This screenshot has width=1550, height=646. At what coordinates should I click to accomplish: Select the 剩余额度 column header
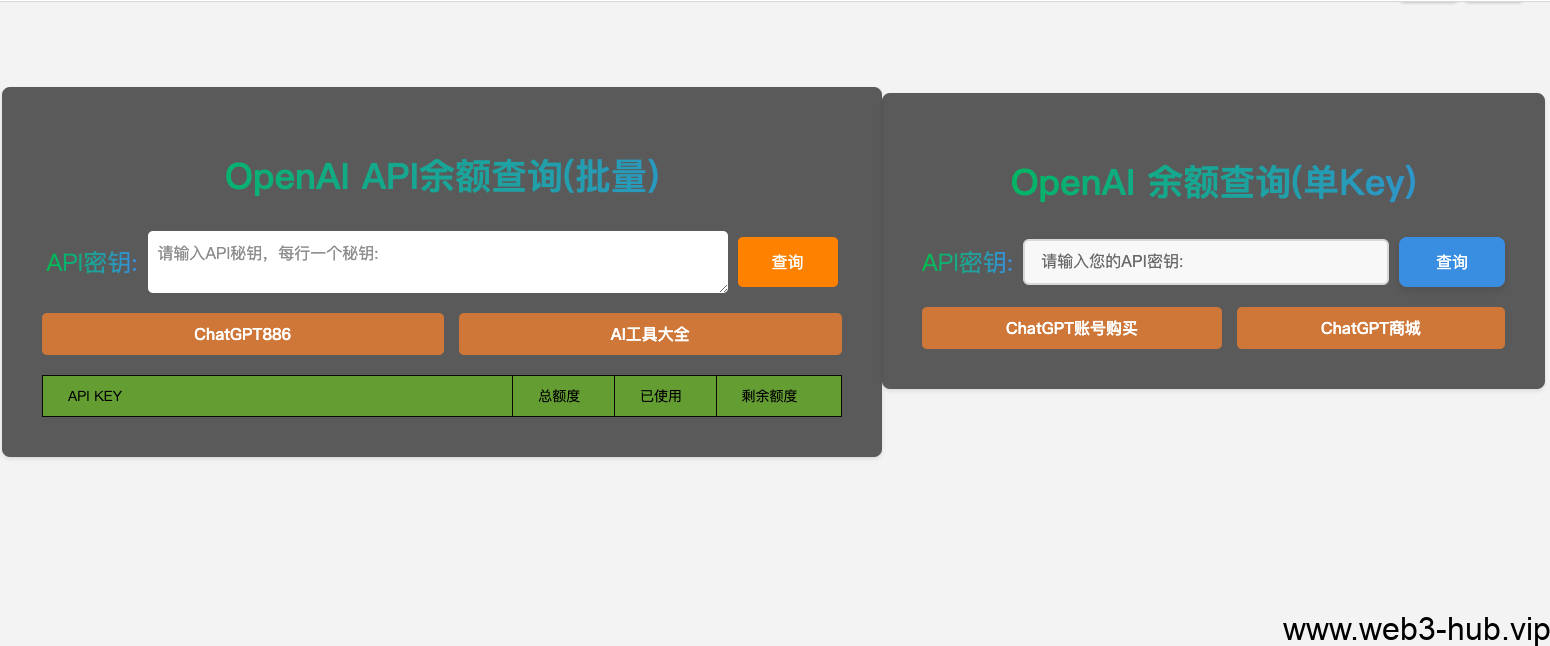coord(778,395)
